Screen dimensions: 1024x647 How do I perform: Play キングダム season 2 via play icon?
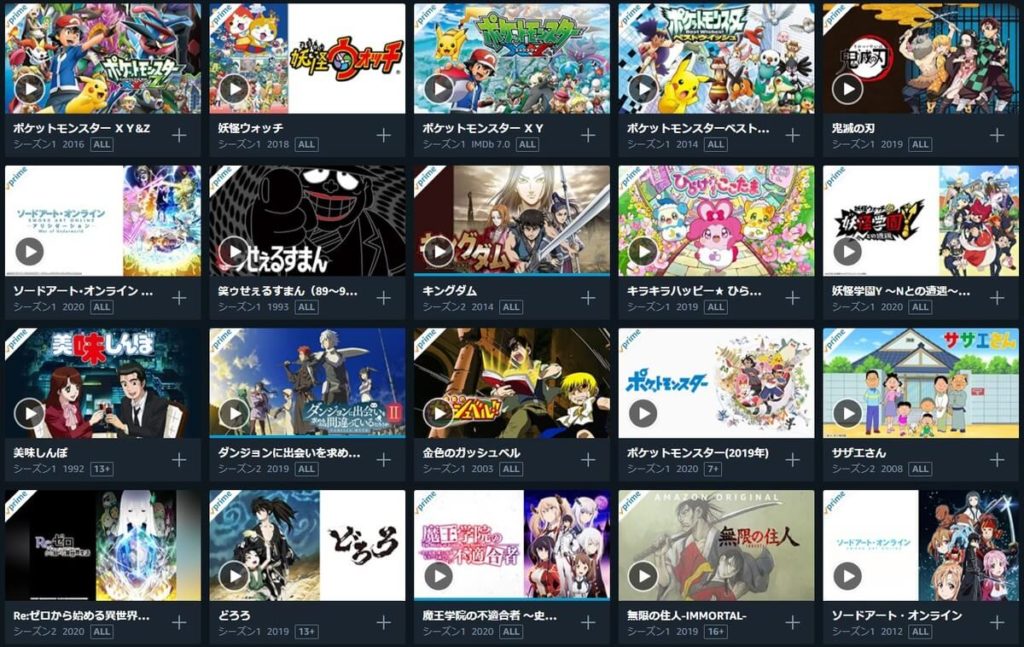click(438, 251)
